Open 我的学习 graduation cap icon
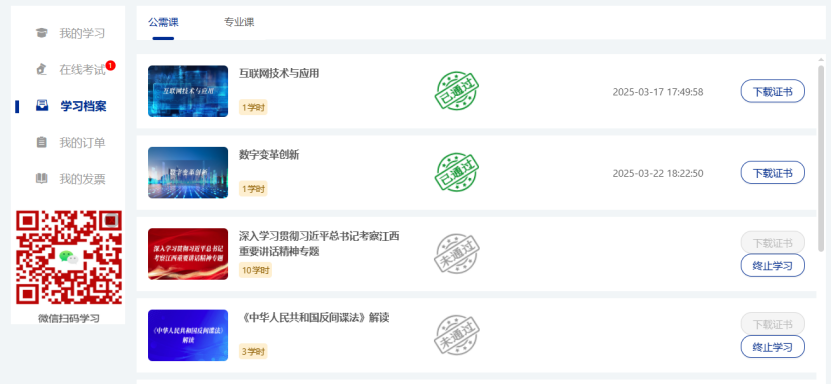Viewport: 831px width, 384px height. click(41, 33)
